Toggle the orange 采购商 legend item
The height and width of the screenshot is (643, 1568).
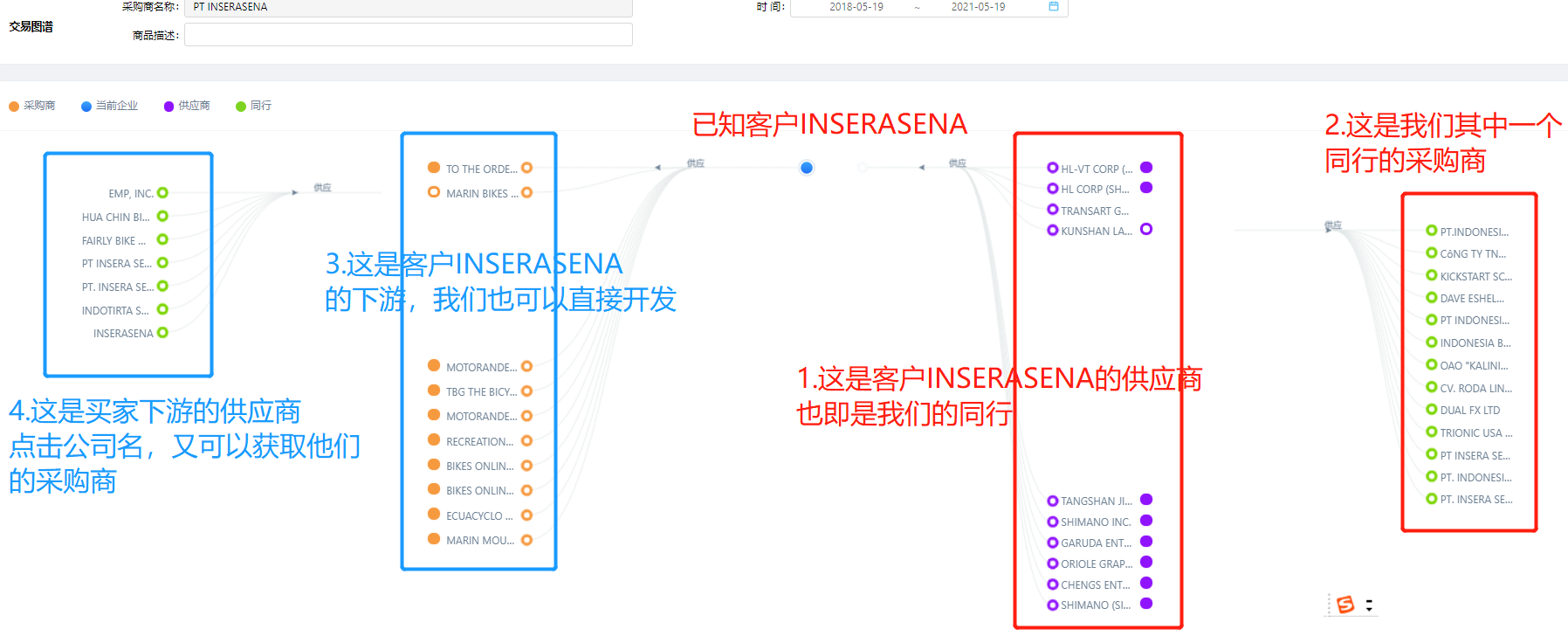32,106
